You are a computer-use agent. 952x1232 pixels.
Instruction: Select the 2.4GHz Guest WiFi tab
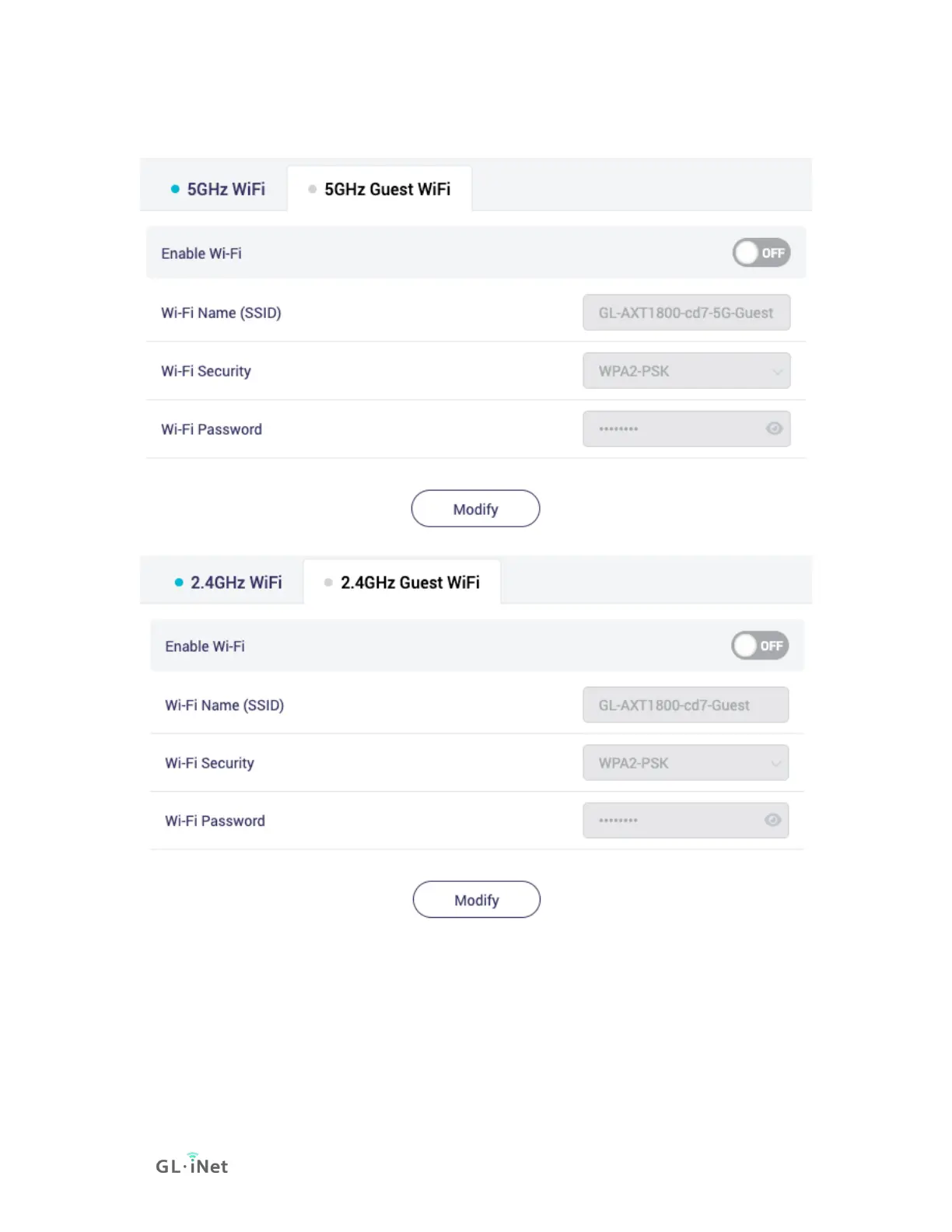(402, 583)
